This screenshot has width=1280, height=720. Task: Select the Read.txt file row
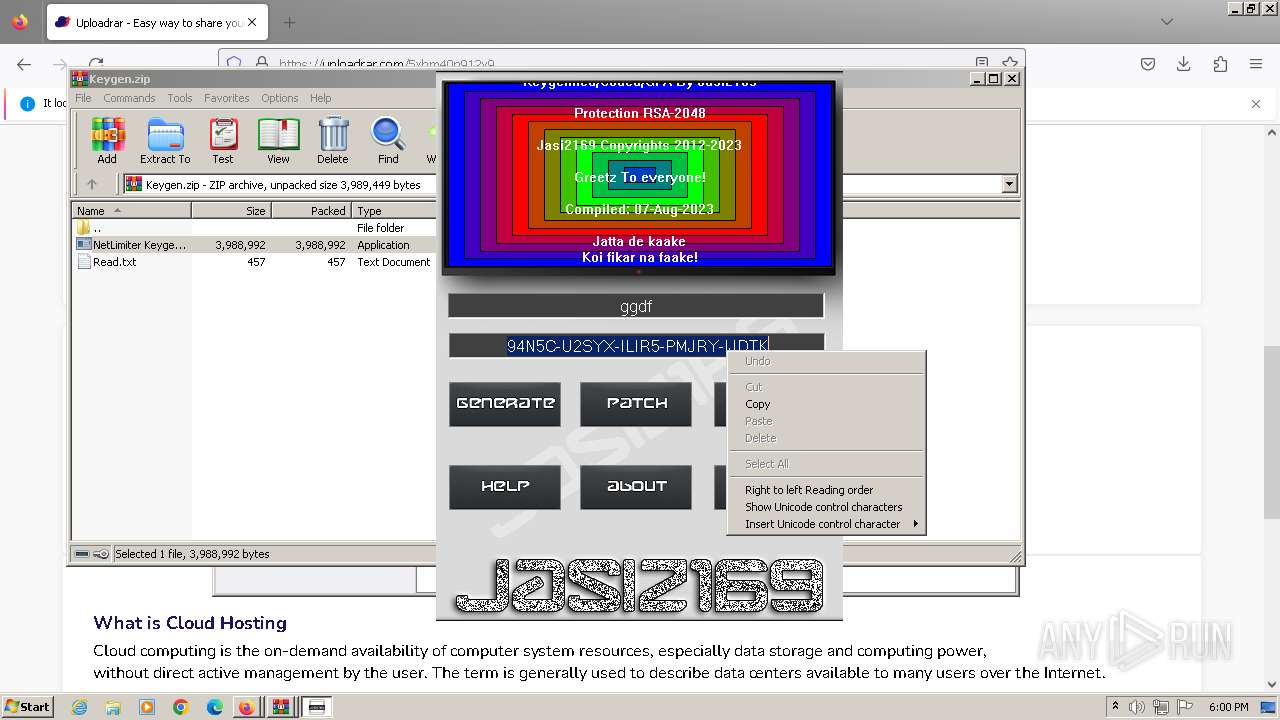click(254, 262)
